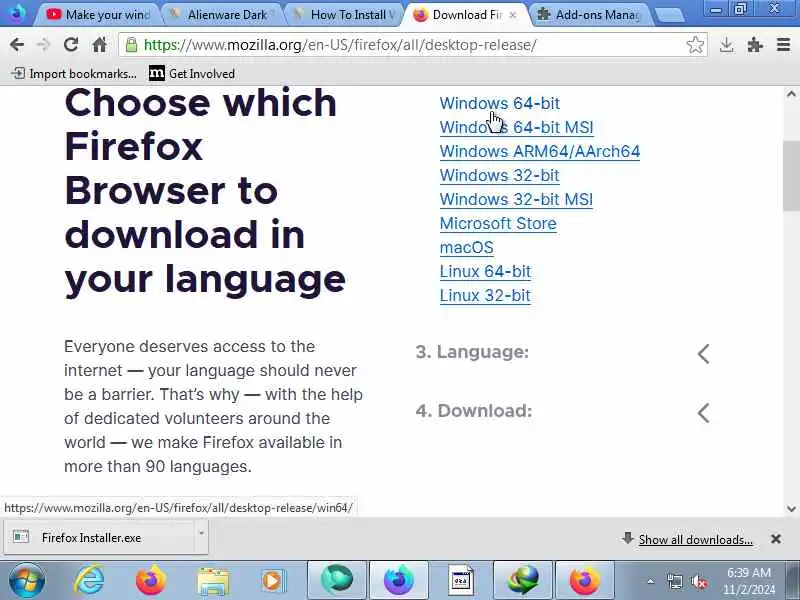Open the Windows Start button
Viewport: 800px width, 600px height.
[26, 580]
